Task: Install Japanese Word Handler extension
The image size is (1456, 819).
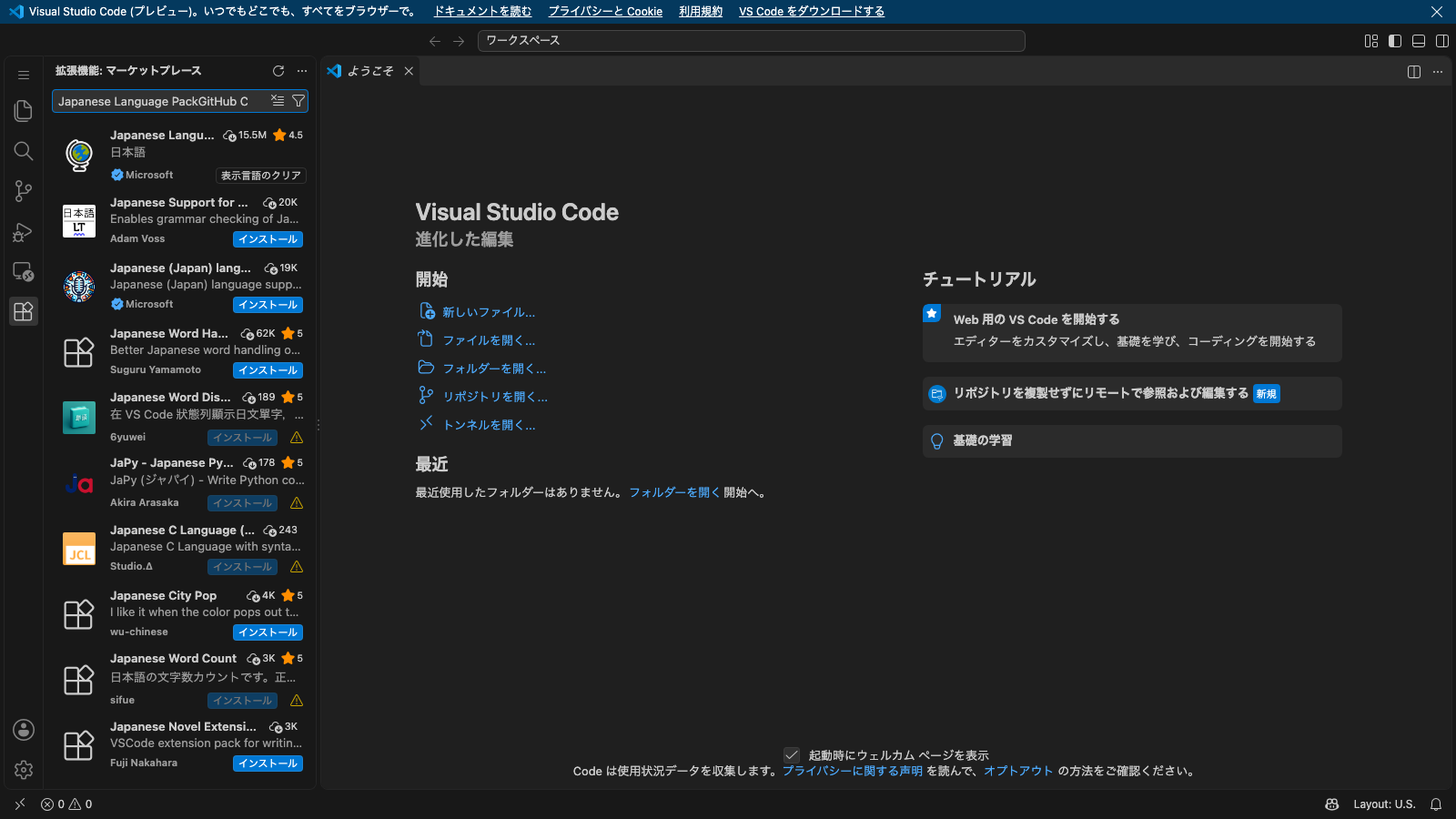Action: coord(268,370)
